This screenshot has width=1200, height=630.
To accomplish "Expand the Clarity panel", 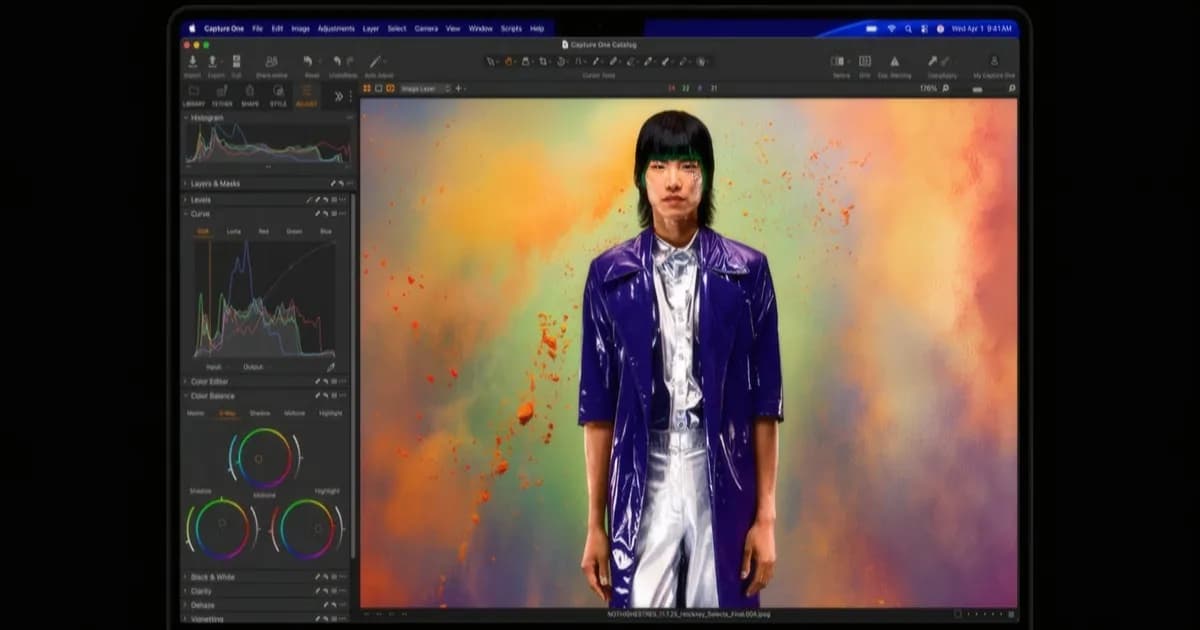I will coord(186,591).
